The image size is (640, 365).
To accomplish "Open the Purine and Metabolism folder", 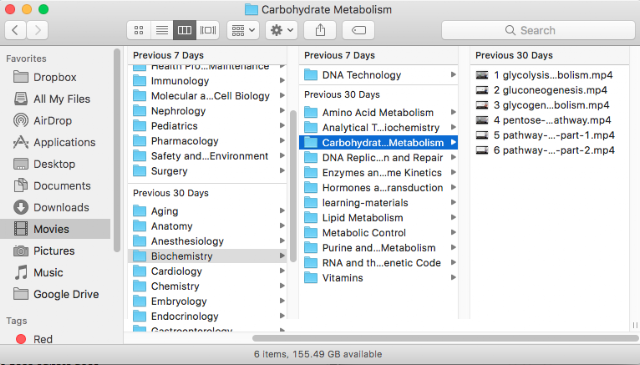I will [x=378, y=248].
